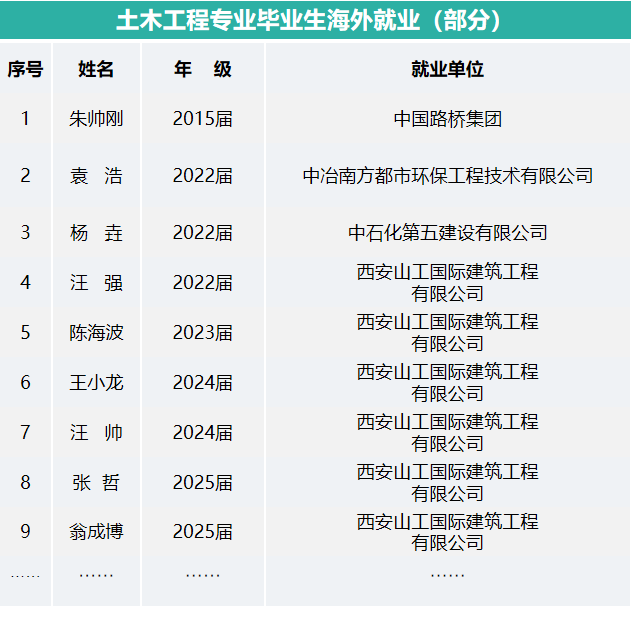This screenshot has height=619, width=633.
Task: Click the name 袁浩 in row 2
Action: [x=96, y=176]
